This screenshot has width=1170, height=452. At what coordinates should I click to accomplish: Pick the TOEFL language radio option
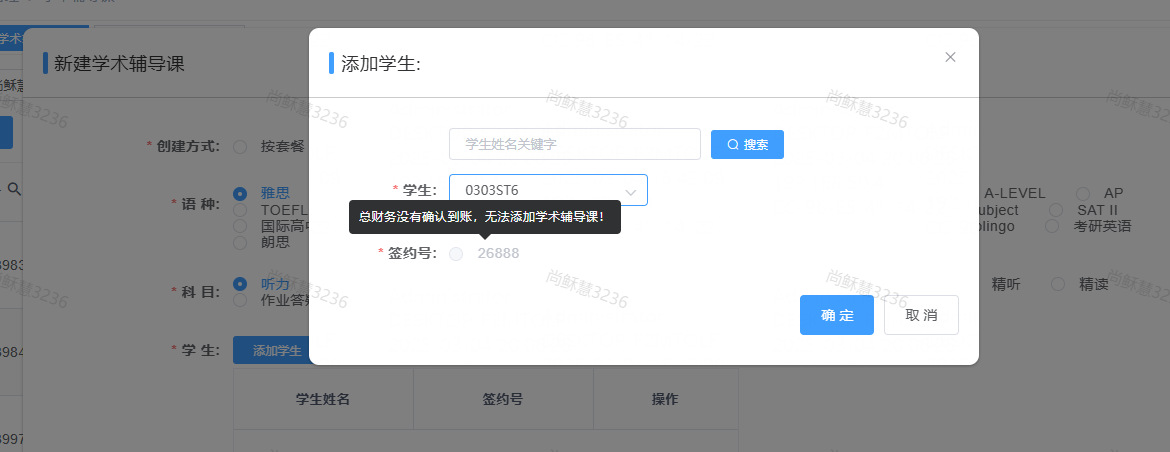(x=240, y=210)
